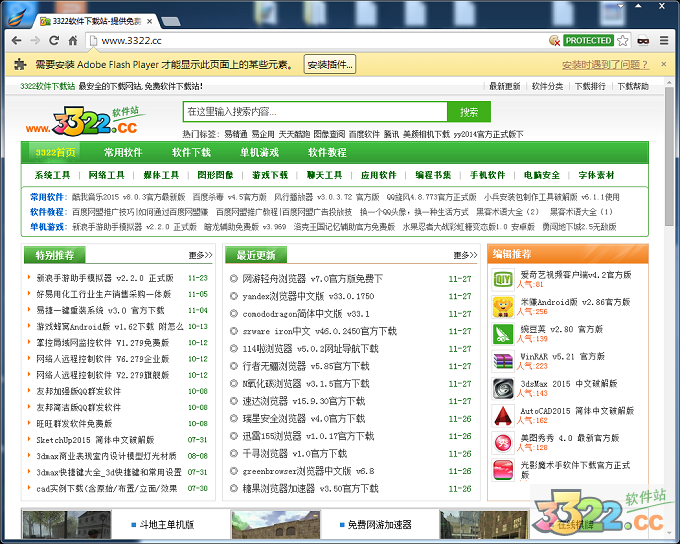Screen dimensions: 680x544
Task: Open SketchUp2015 简体中文破解版 entry
Action: [x=95, y=440]
